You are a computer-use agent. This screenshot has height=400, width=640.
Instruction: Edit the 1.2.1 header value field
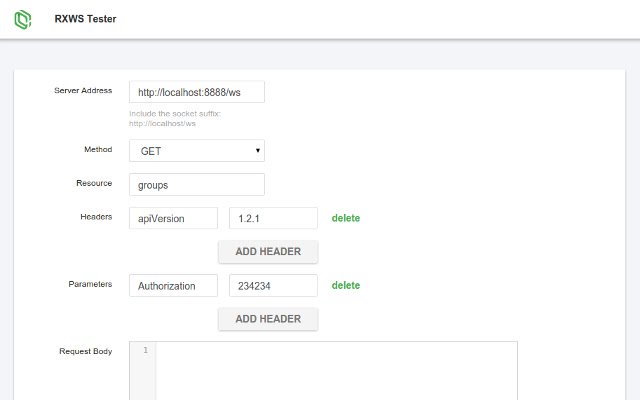(x=273, y=218)
